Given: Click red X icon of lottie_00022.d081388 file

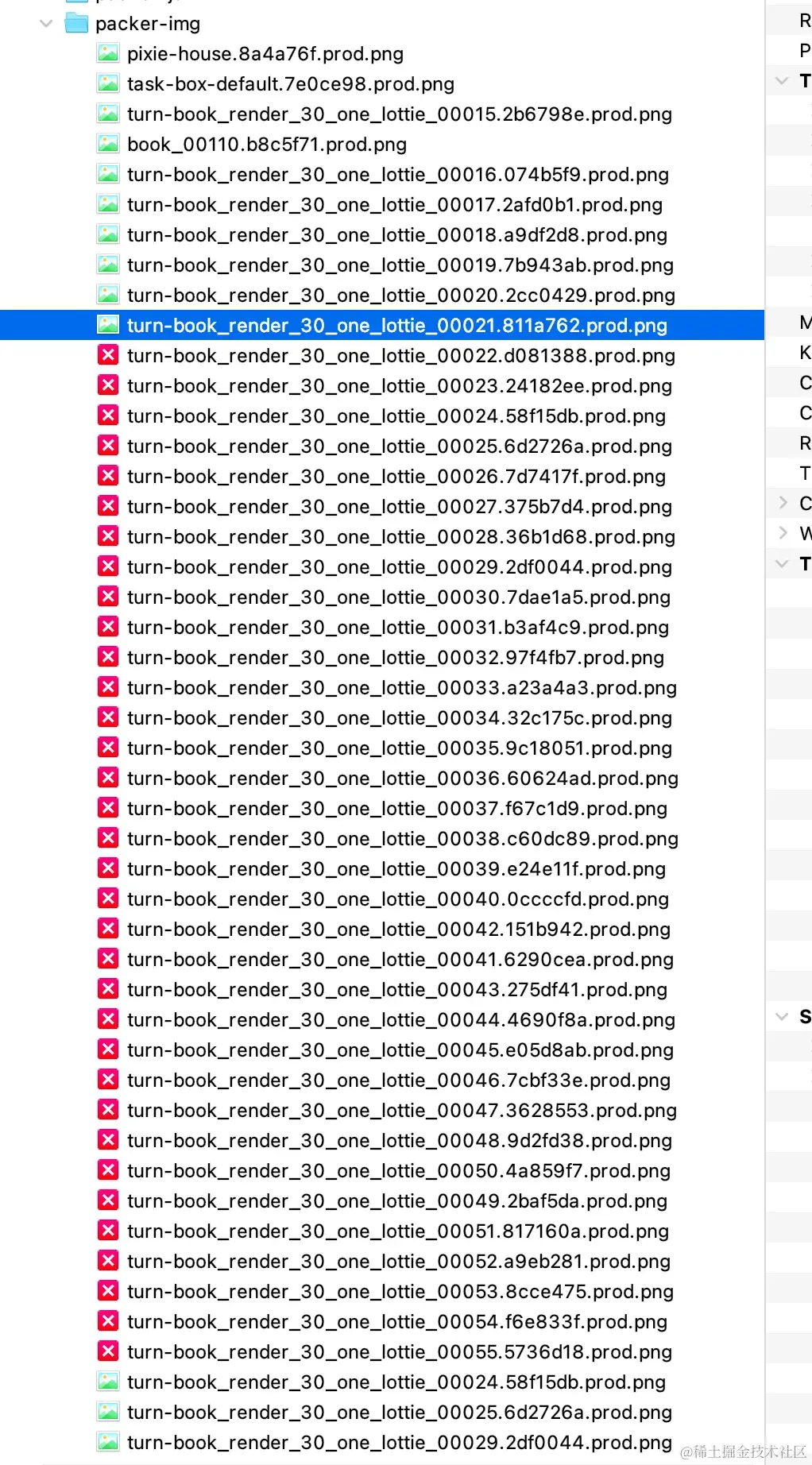Looking at the screenshot, I should (108, 356).
